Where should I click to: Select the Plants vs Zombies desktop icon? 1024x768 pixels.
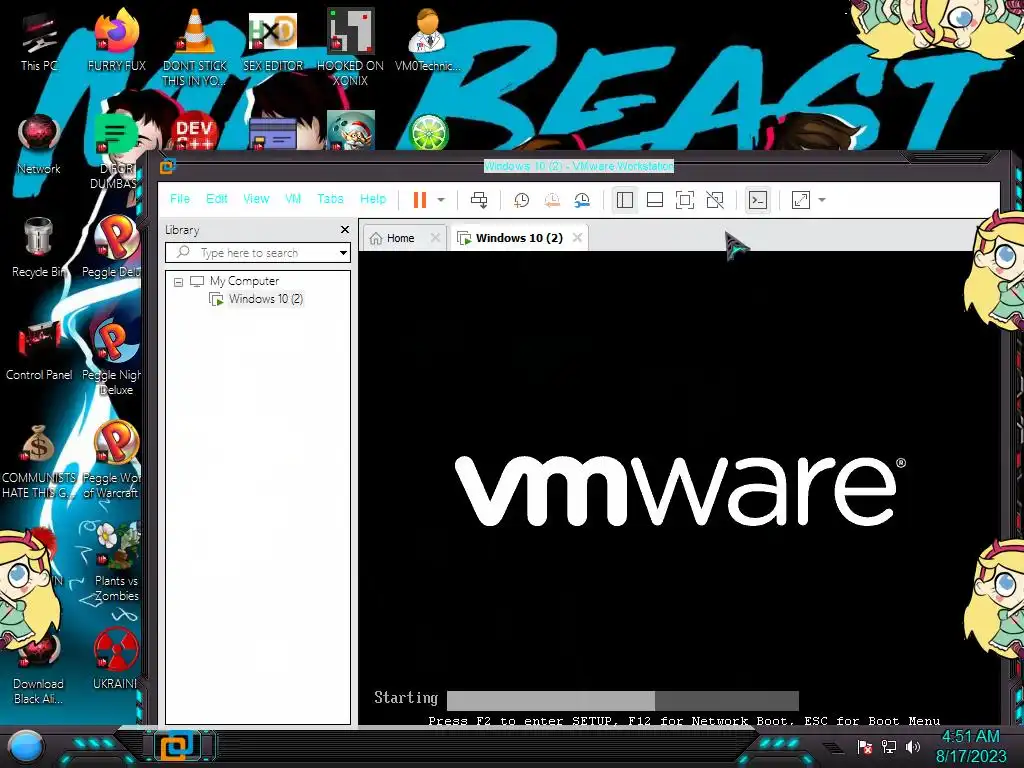tap(116, 563)
